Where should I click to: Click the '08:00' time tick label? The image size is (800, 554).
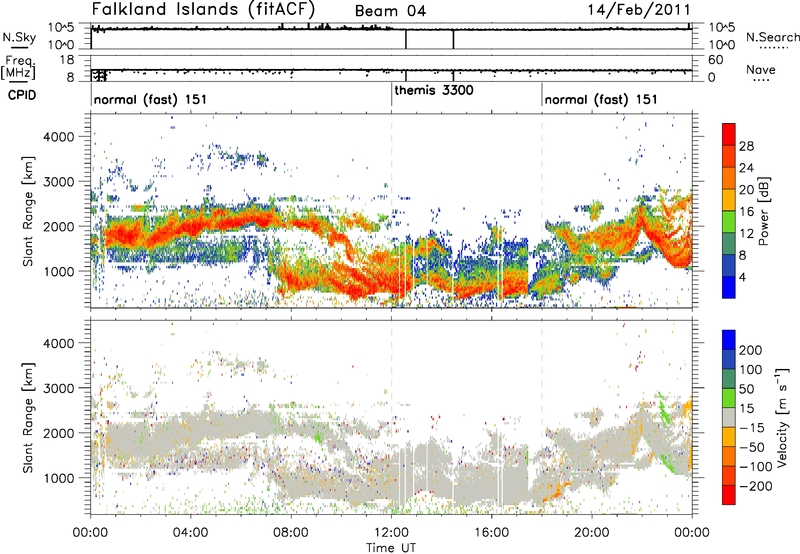[x=291, y=533]
